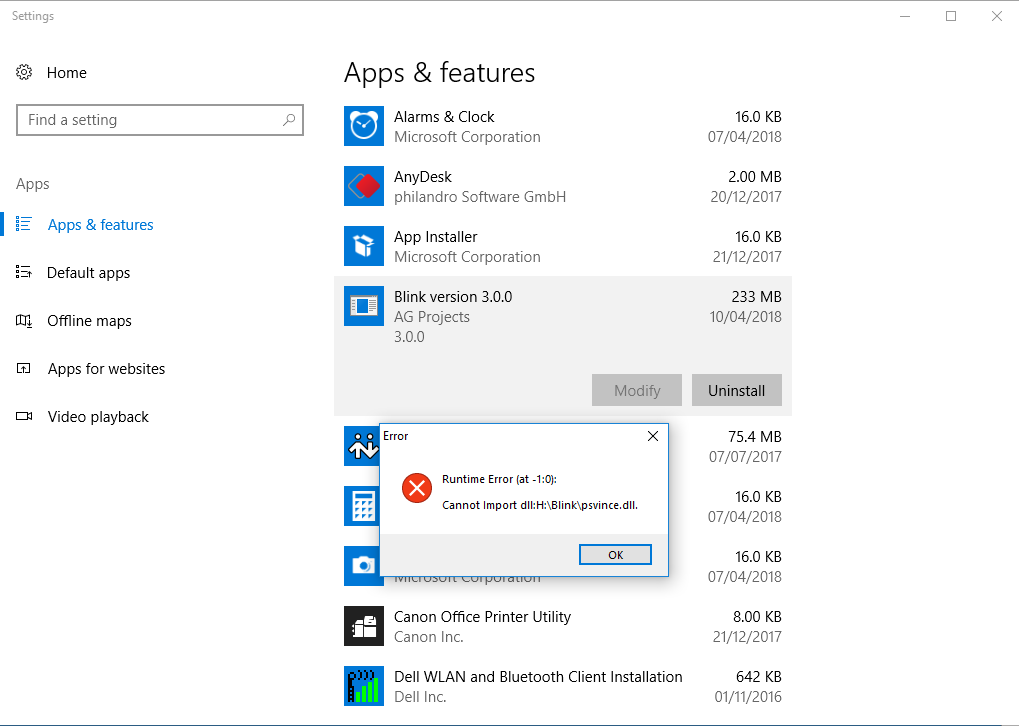Viewport: 1019px width, 726px height.
Task: Select the AnyDesk entry name
Action: point(422,177)
